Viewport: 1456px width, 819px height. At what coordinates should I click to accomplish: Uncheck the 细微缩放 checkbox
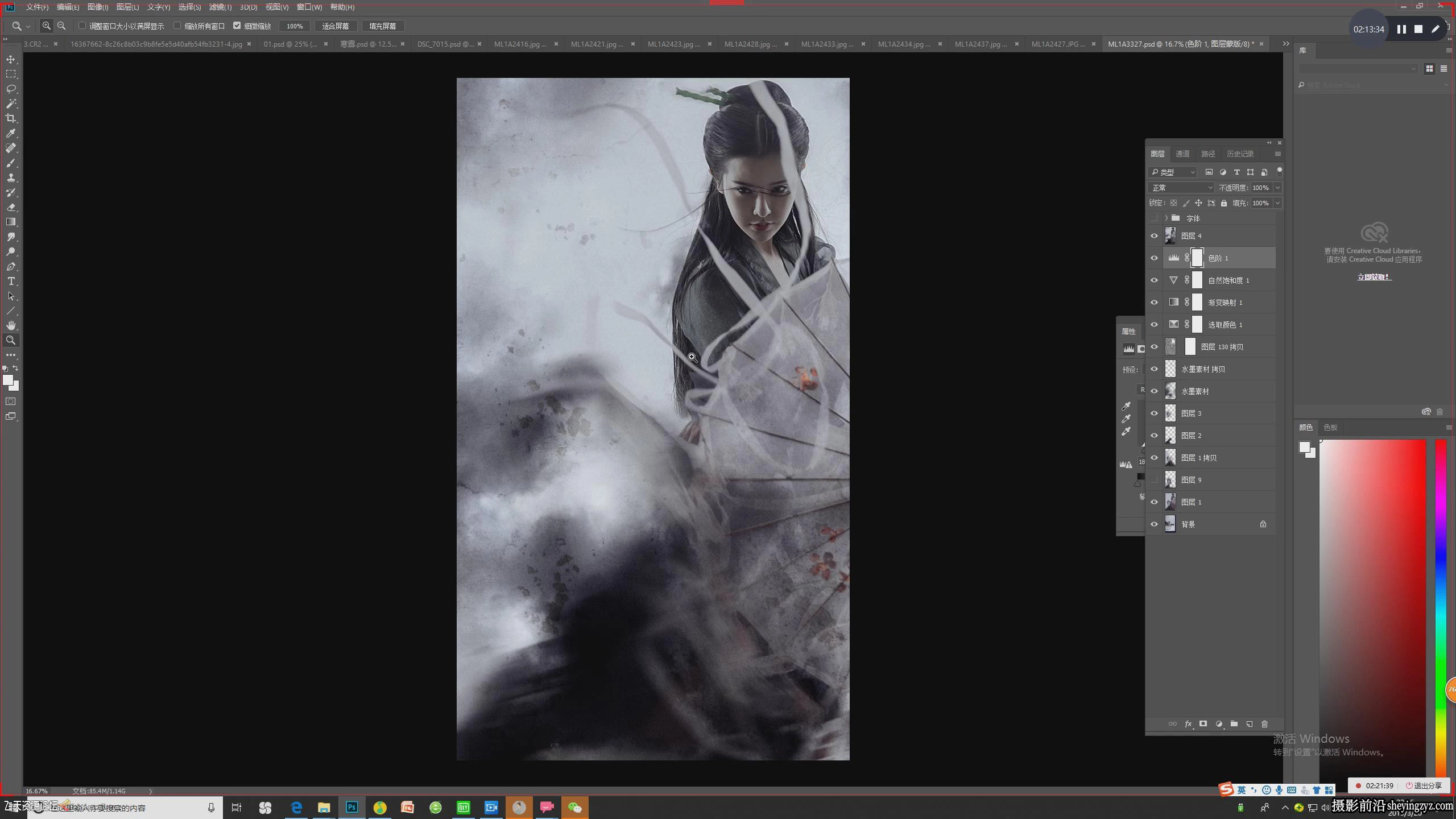[x=237, y=26]
